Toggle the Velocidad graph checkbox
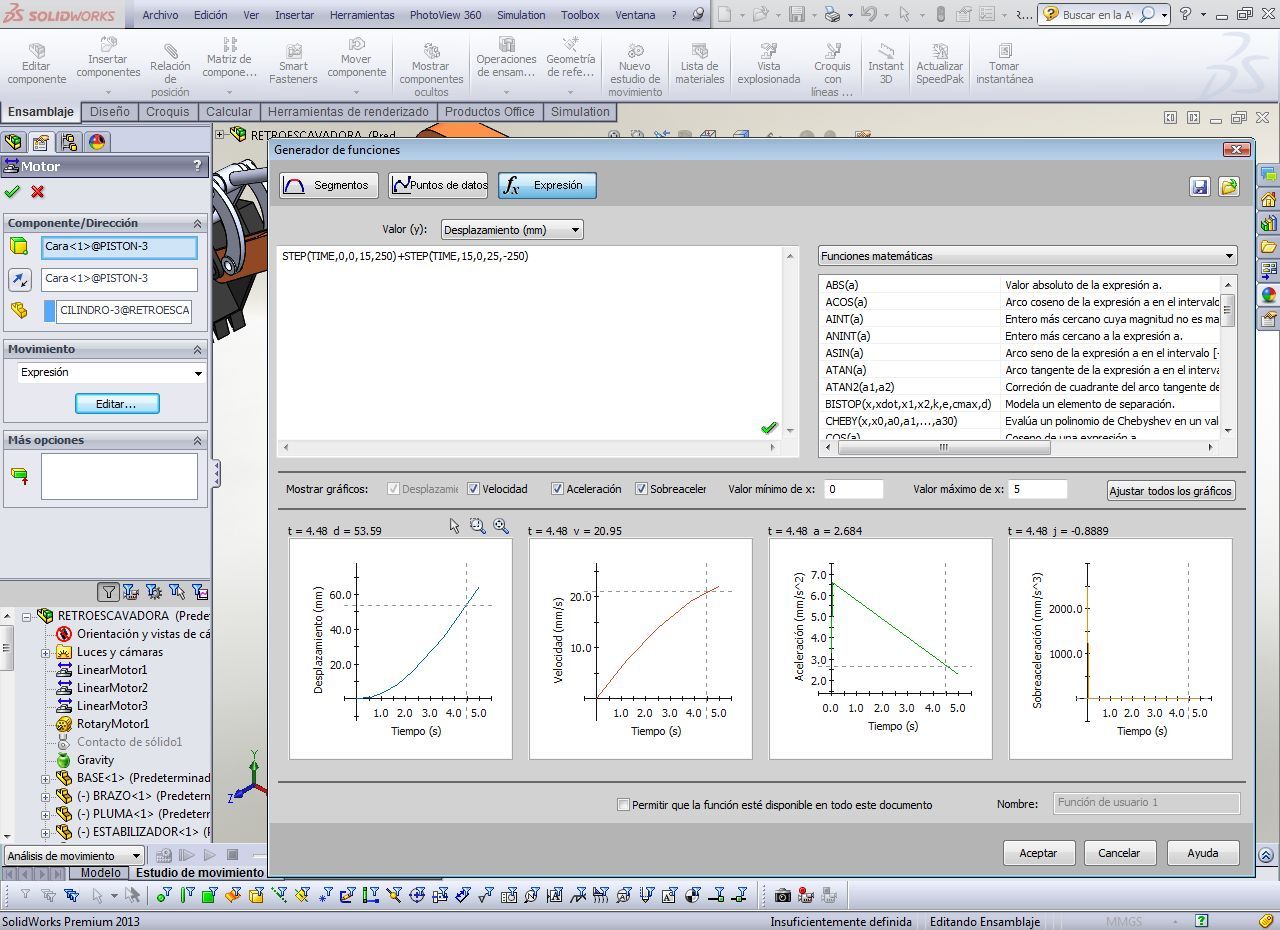Image resolution: width=1280 pixels, height=930 pixels. (473, 489)
